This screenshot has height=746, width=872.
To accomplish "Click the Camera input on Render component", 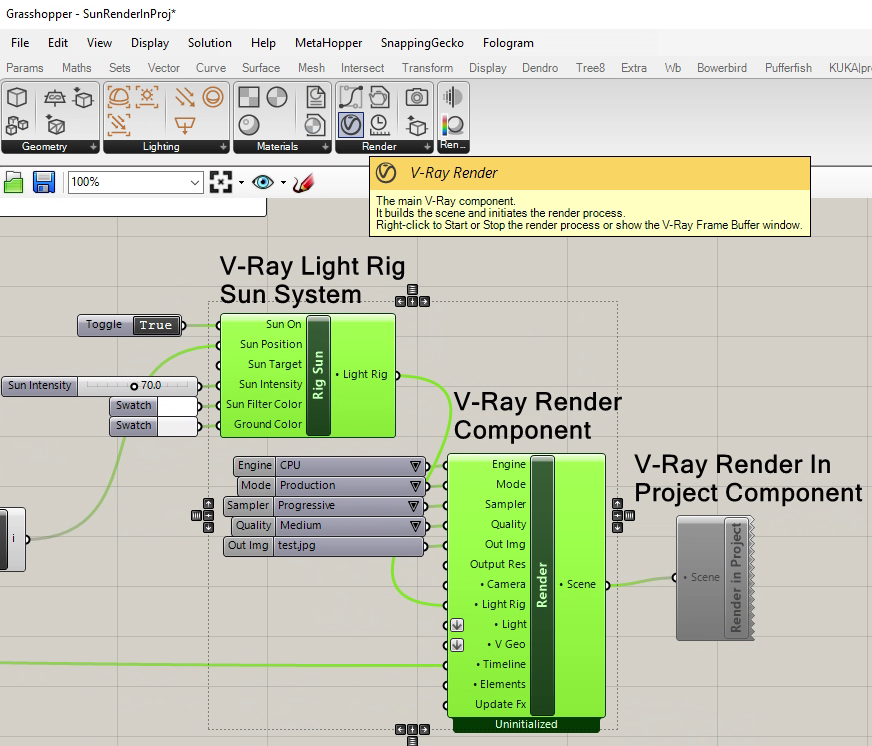I will (504, 584).
